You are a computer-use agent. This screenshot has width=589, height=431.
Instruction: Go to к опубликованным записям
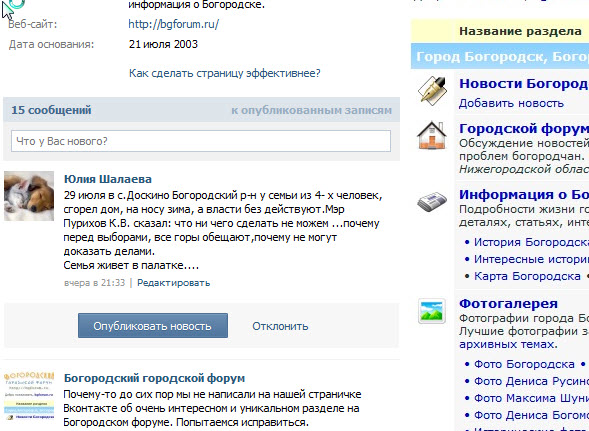[311, 110]
